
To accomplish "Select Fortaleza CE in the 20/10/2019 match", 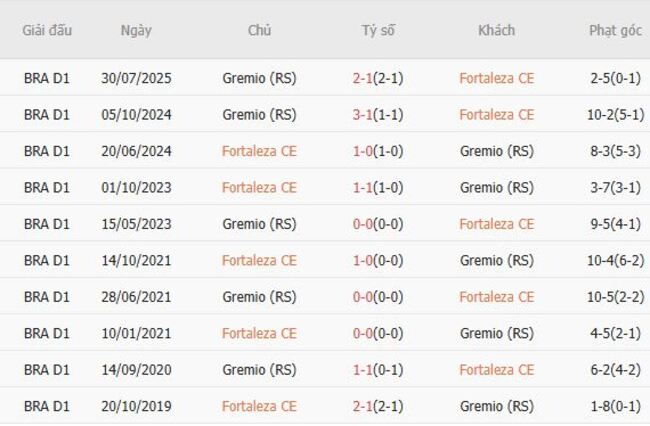I will 259,406.
